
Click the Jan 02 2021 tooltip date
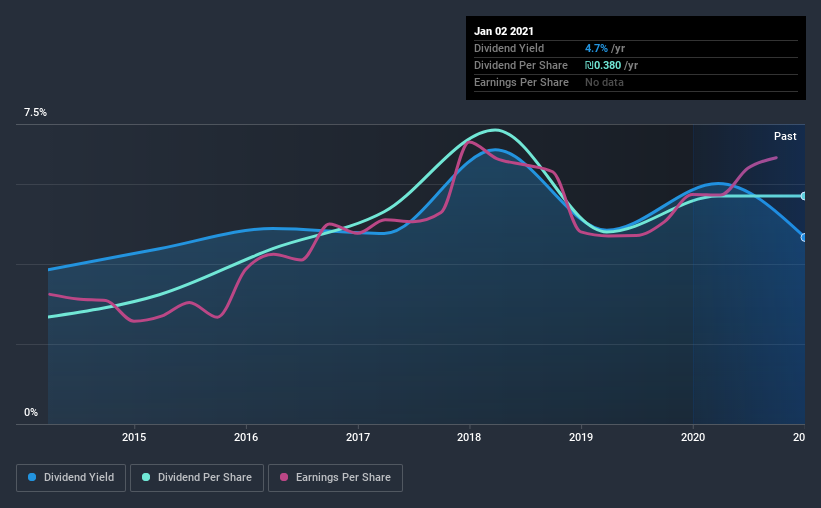(x=504, y=31)
